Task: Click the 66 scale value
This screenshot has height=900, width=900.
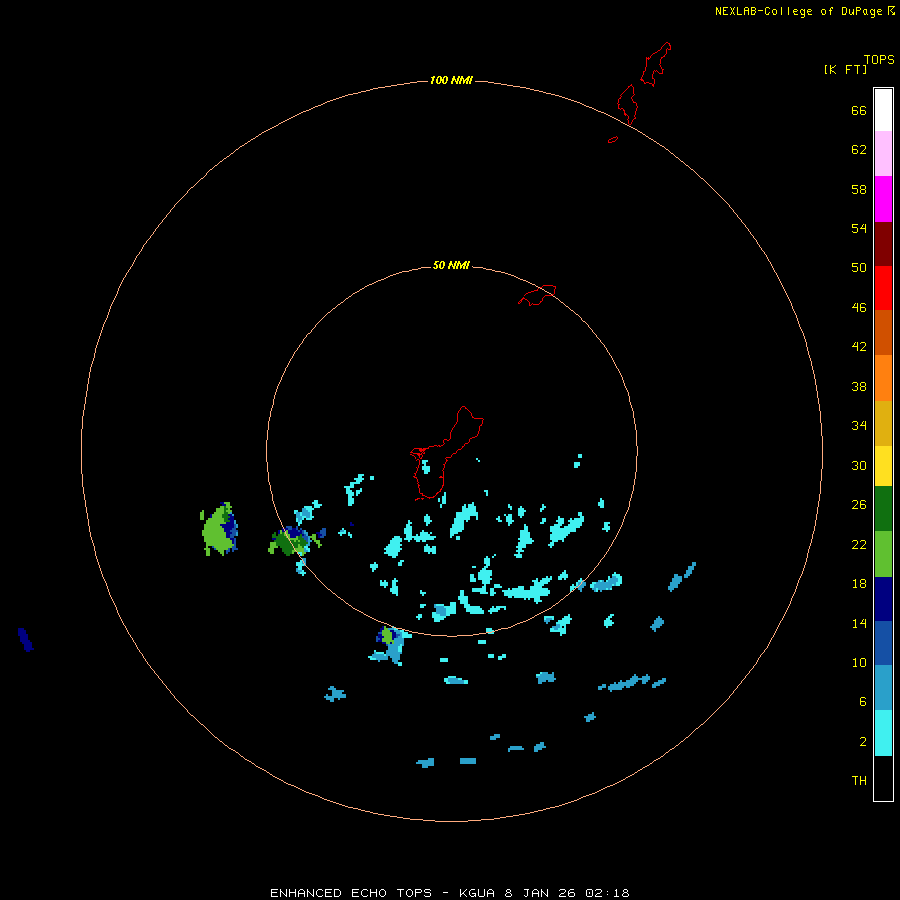Action: [x=859, y=111]
